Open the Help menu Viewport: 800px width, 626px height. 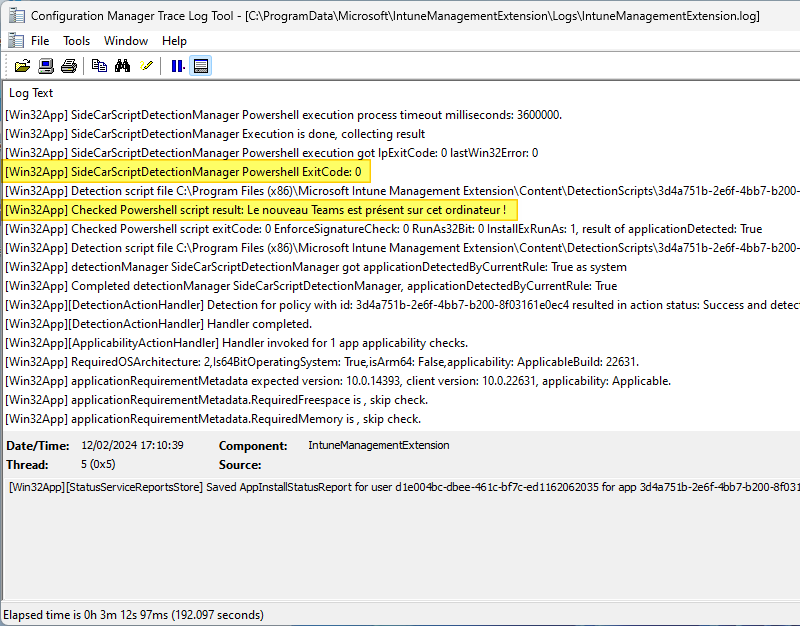174,41
